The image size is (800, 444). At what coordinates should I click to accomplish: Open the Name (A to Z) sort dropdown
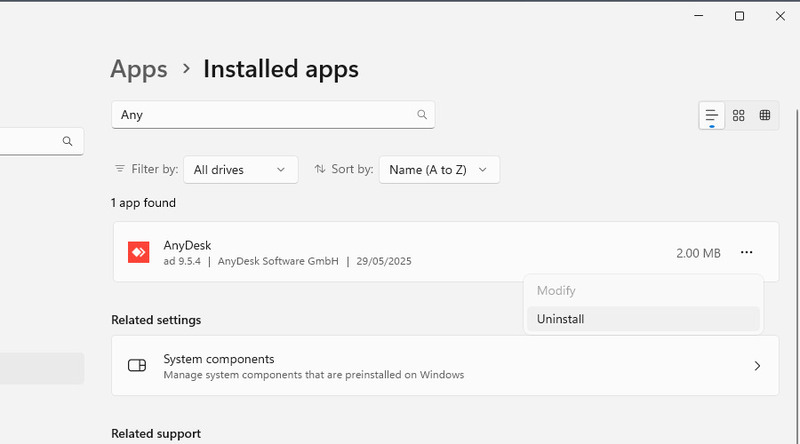coord(439,170)
